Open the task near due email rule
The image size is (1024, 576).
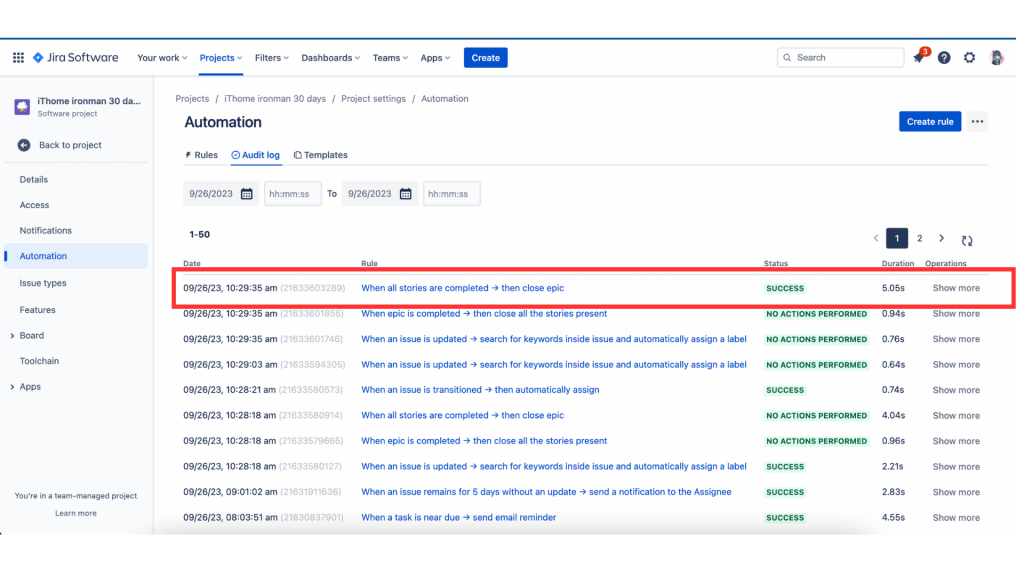tap(458, 517)
